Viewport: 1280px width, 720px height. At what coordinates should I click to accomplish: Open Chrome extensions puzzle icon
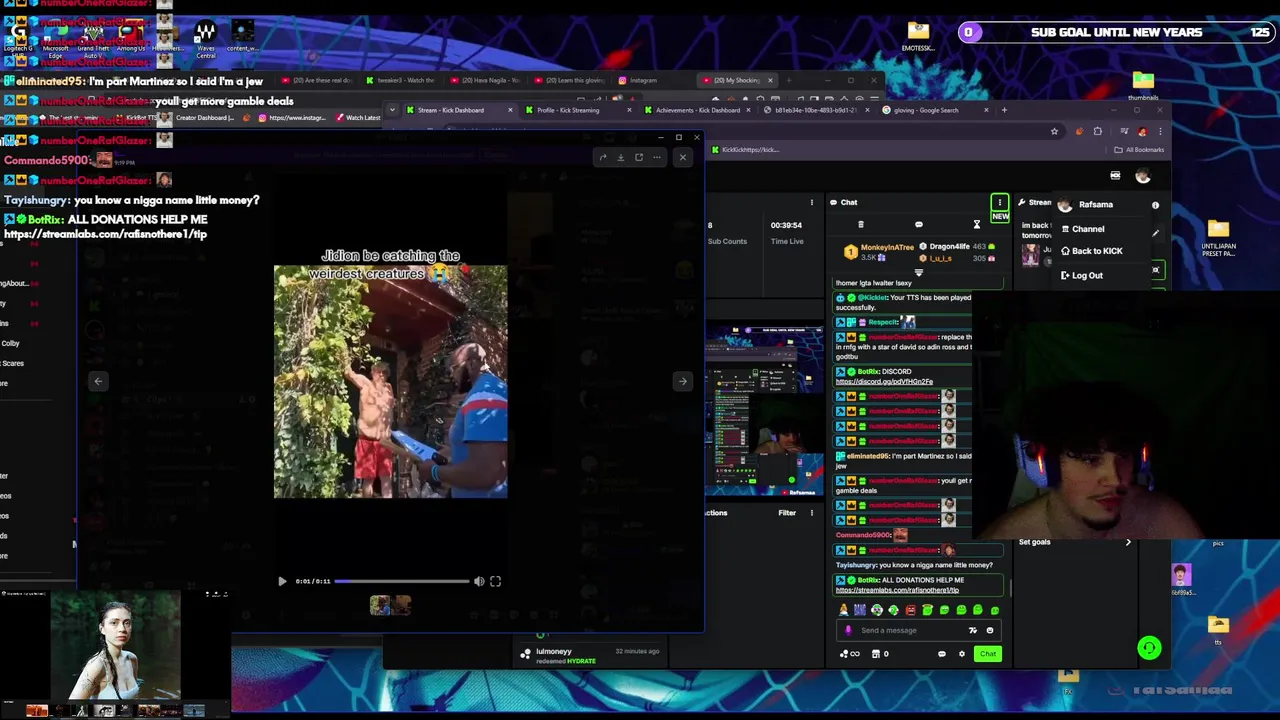(x=1097, y=131)
